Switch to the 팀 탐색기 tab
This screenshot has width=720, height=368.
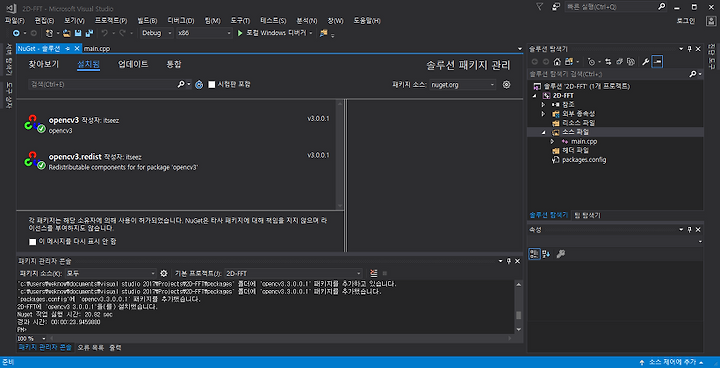588,215
